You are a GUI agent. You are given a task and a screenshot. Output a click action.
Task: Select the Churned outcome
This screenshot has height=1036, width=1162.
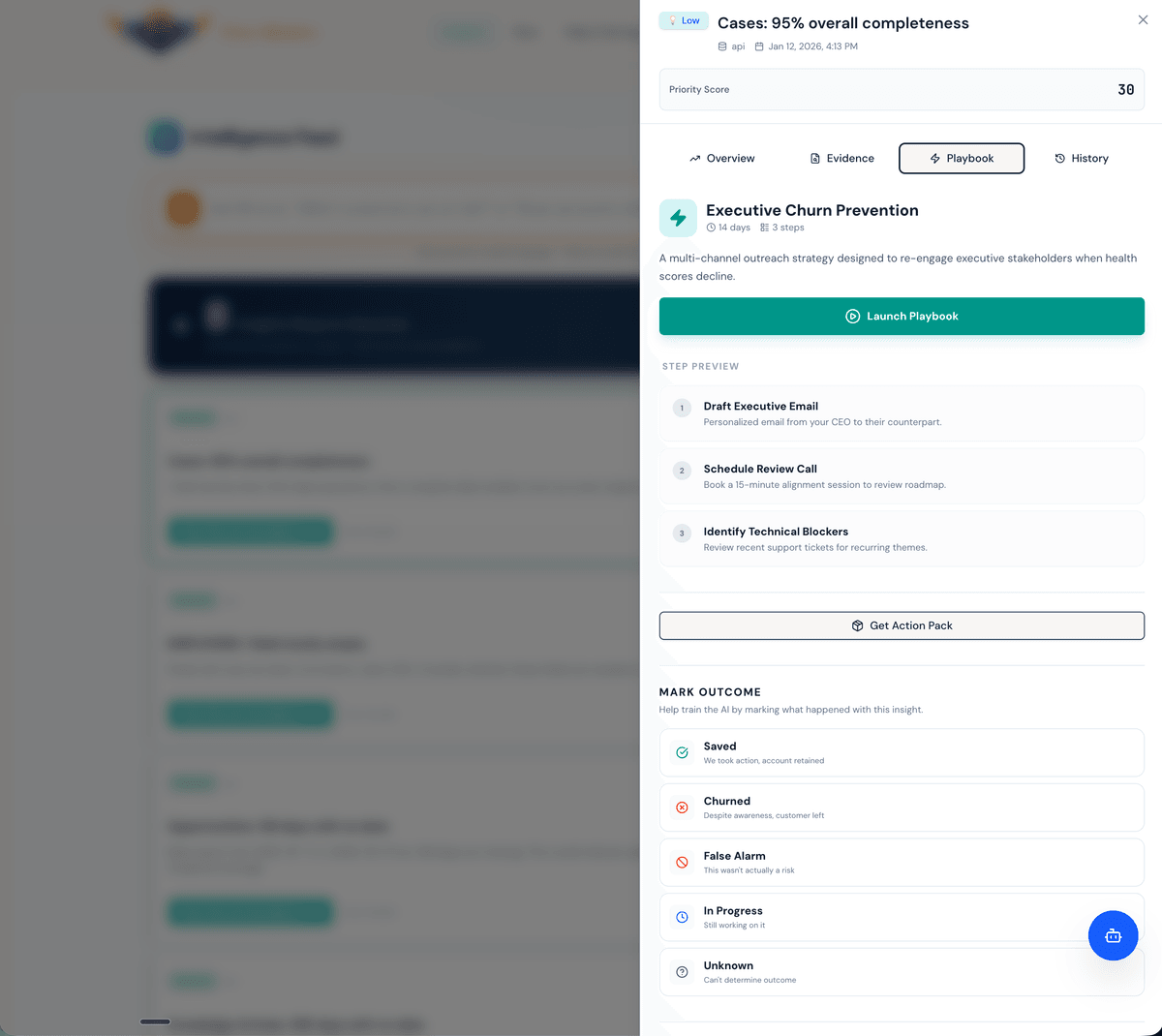902,807
